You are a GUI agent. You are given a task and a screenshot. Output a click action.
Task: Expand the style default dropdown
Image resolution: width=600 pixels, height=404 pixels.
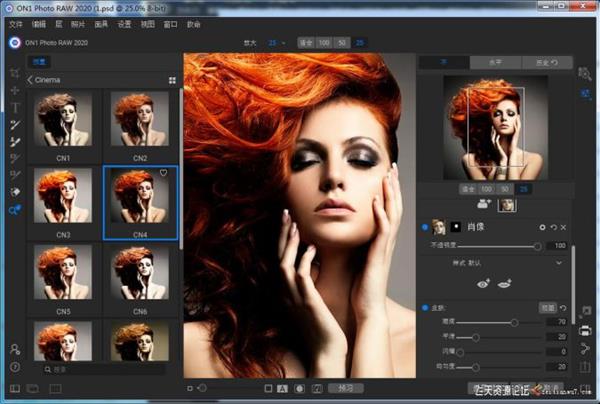point(557,262)
